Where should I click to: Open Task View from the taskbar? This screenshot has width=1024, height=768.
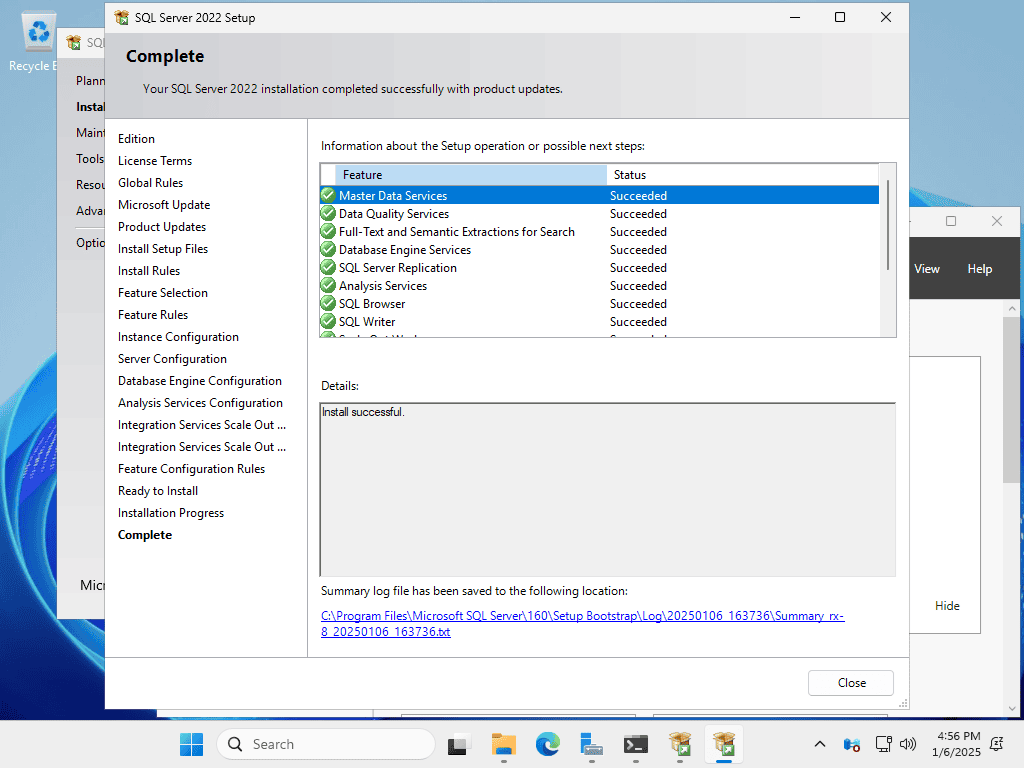coord(458,744)
